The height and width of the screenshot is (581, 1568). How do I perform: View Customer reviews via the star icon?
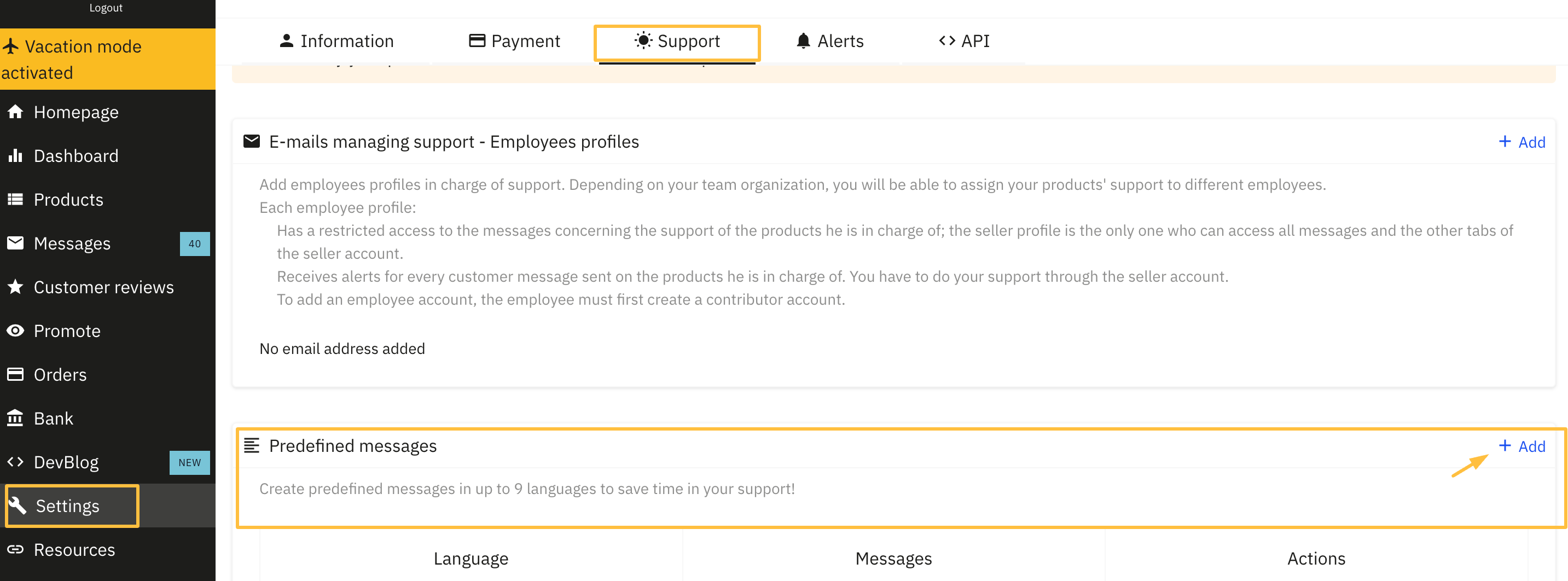point(15,287)
